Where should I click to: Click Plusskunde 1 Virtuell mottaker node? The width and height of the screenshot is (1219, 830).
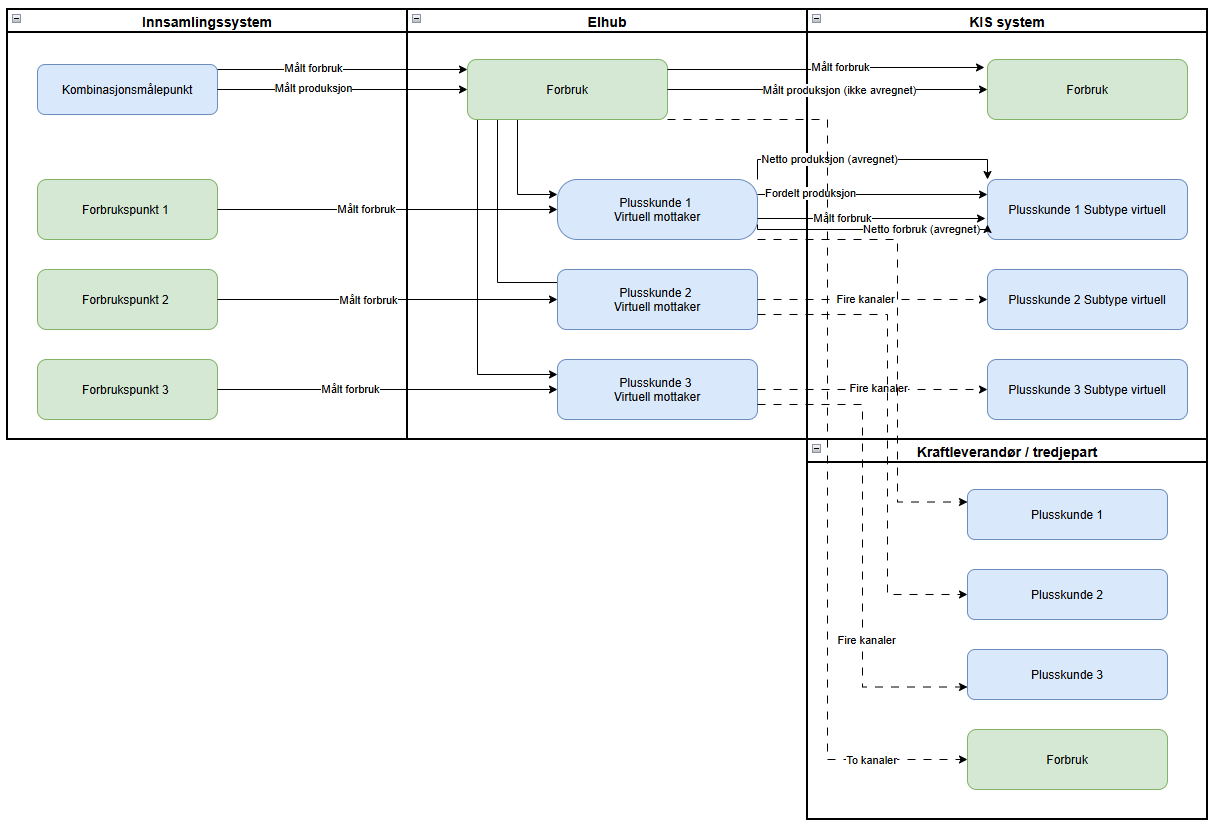[x=657, y=210]
